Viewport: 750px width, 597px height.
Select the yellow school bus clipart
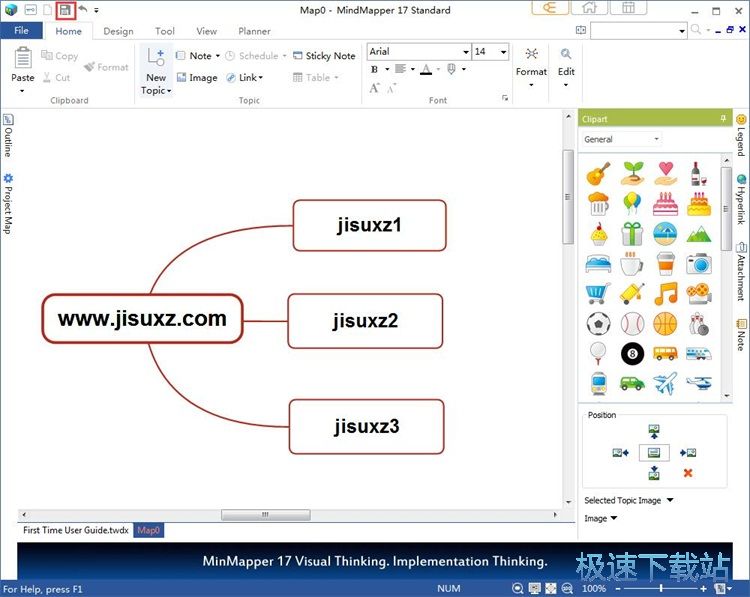pos(665,354)
